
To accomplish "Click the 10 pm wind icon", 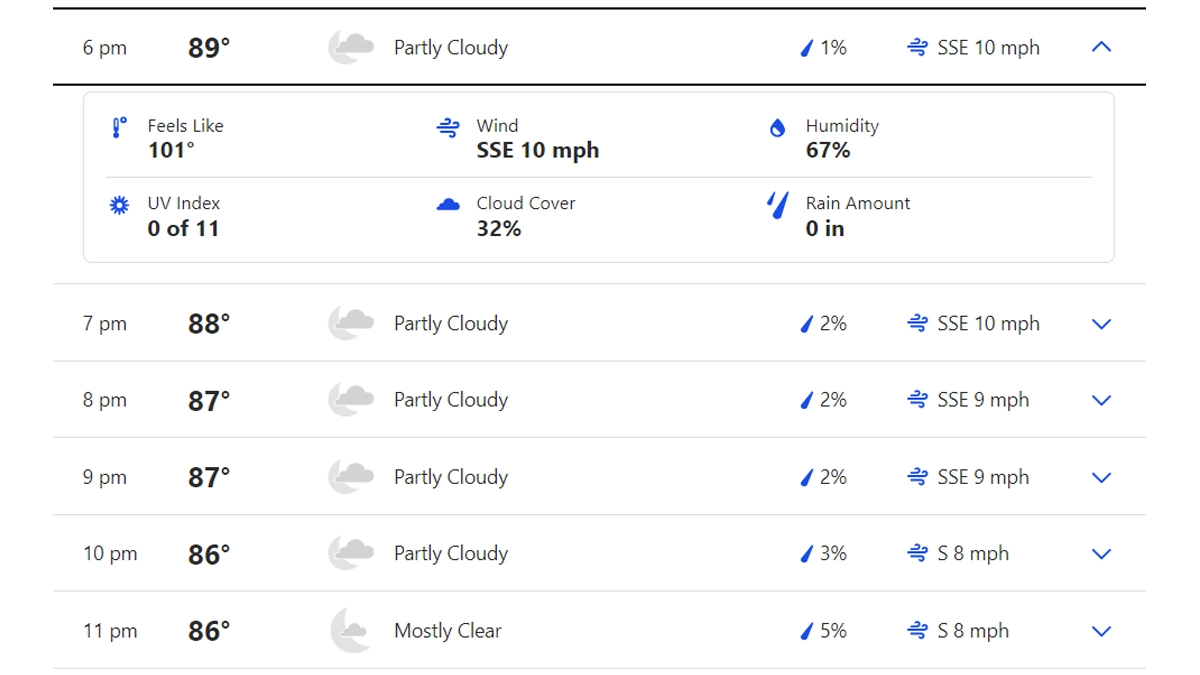I will 917,554.
